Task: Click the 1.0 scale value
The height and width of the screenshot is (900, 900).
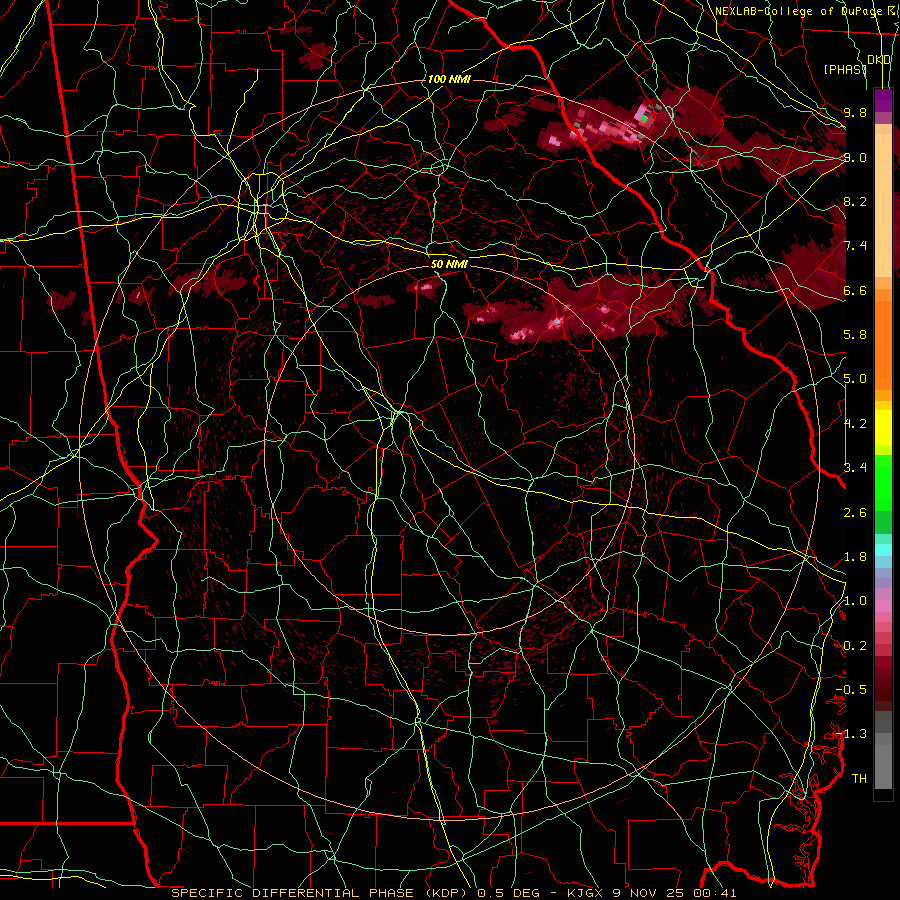Action: click(855, 600)
